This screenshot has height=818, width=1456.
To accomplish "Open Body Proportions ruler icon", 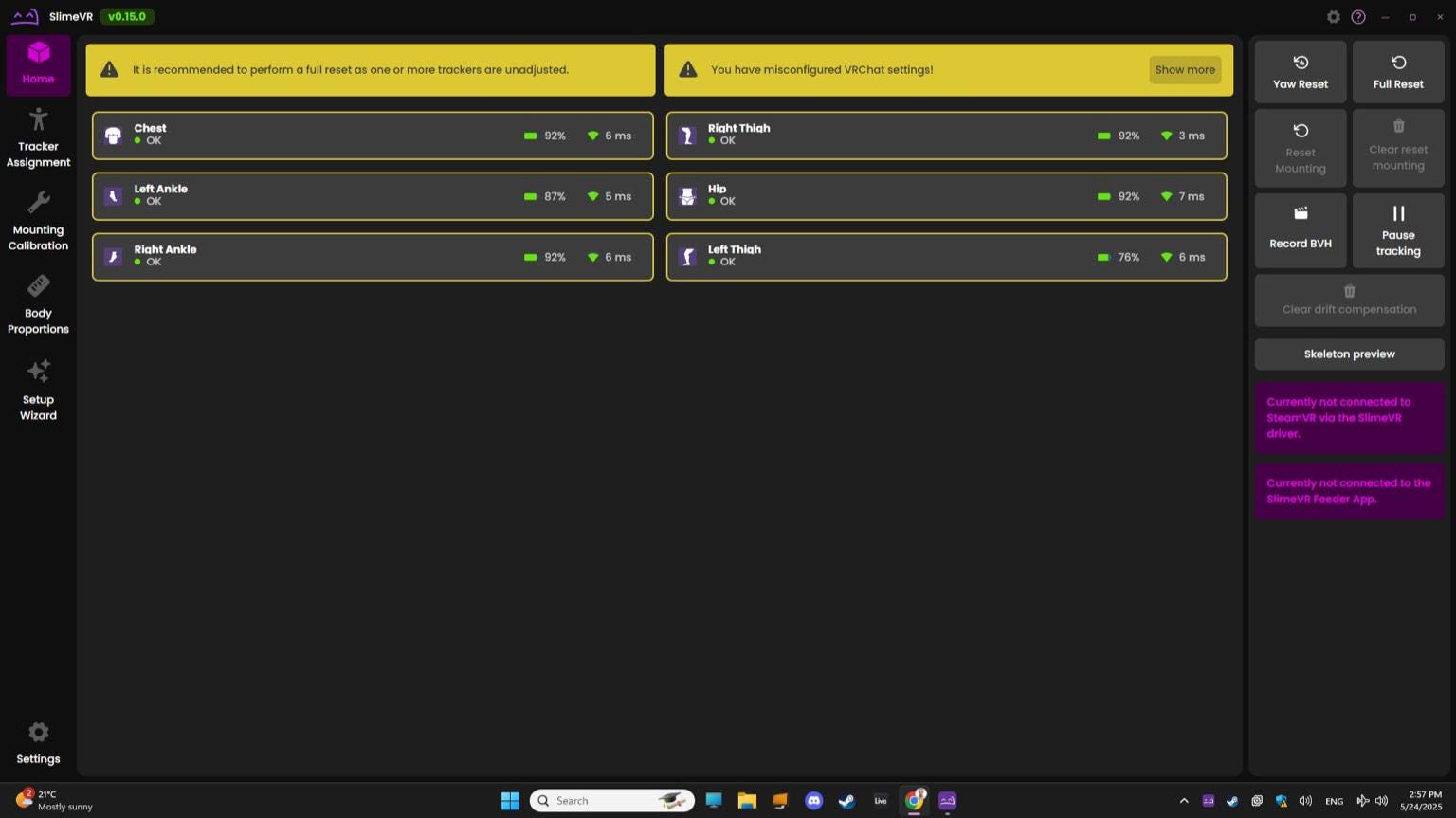I will [38, 285].
